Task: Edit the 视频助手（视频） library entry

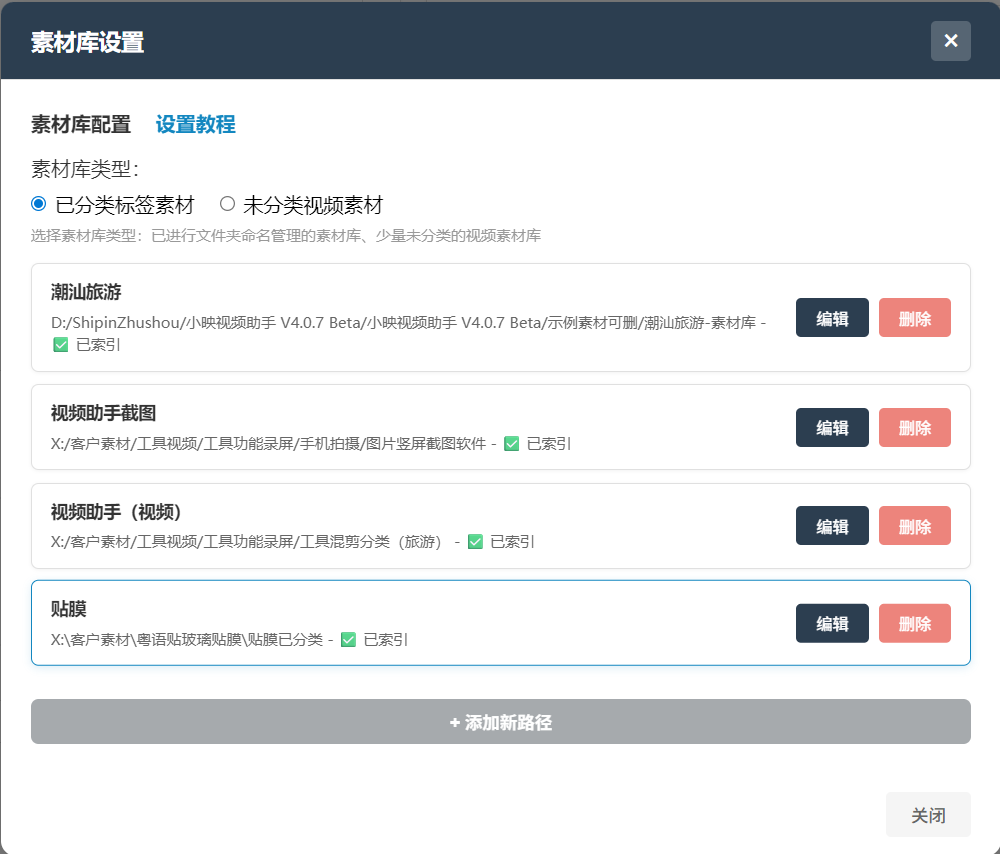Action: (832, 526)
